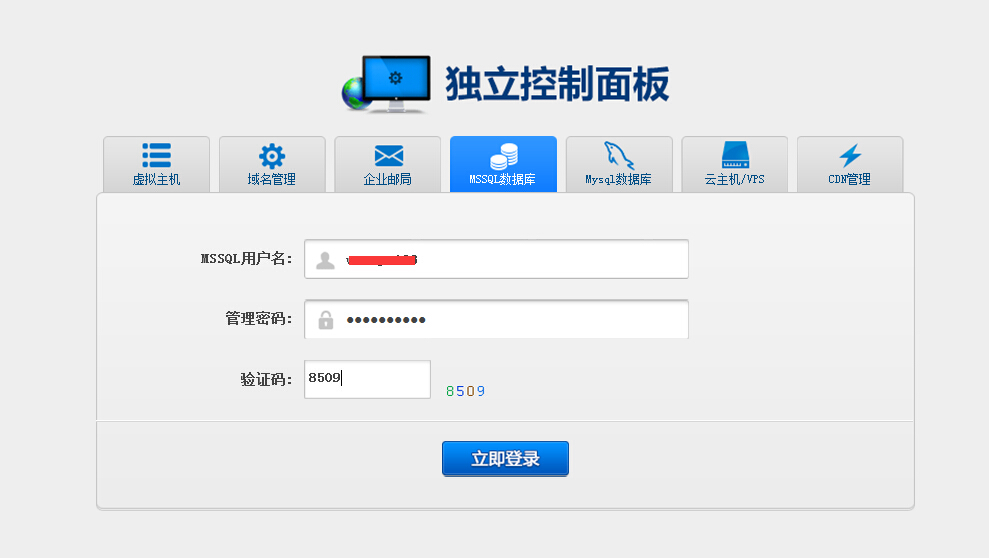Click the user silhouette icon in username field
Viewport: 989px width, 558px height.
click(325, 260)
